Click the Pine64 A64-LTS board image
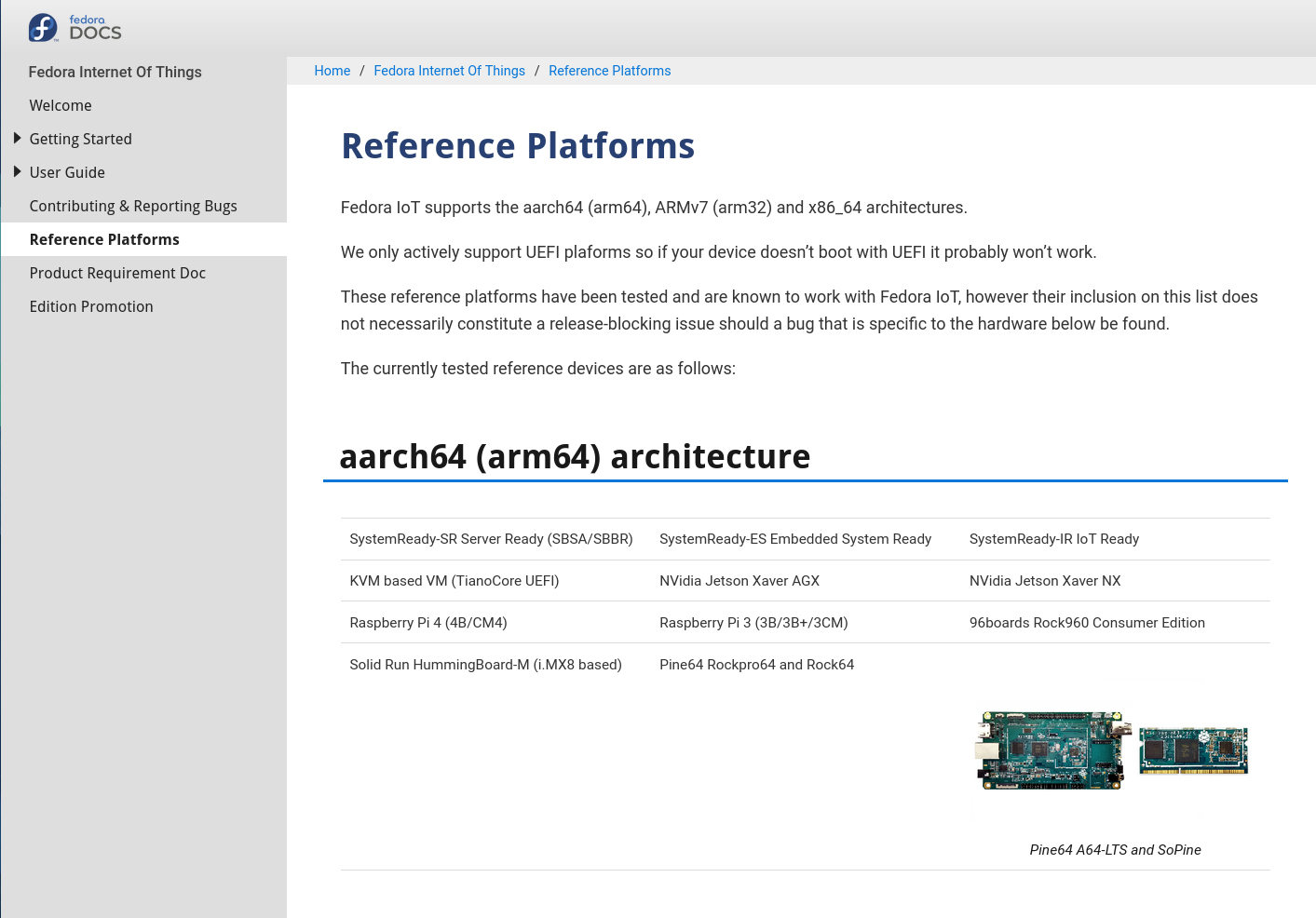 point(1052,750)
